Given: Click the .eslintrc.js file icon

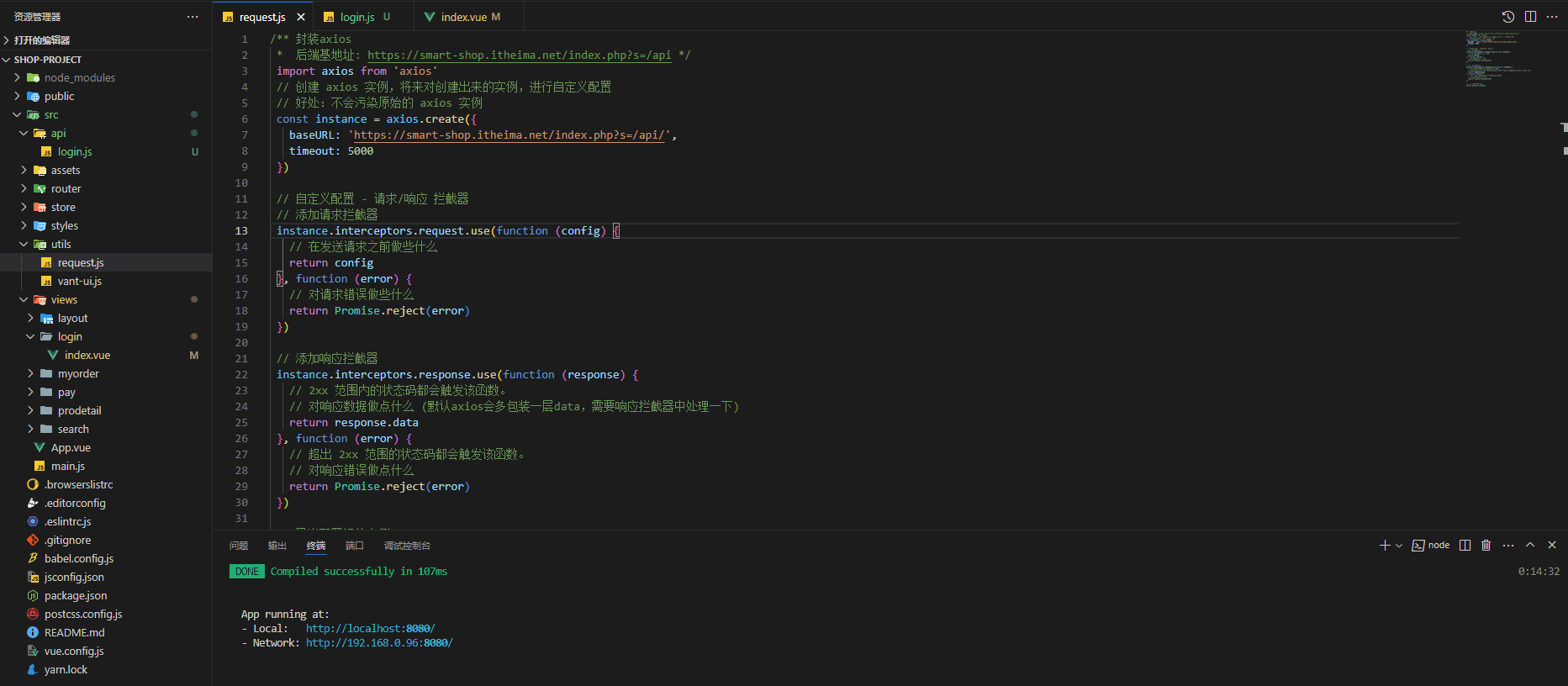Looking at the screenshot, I should click(33, 521).
